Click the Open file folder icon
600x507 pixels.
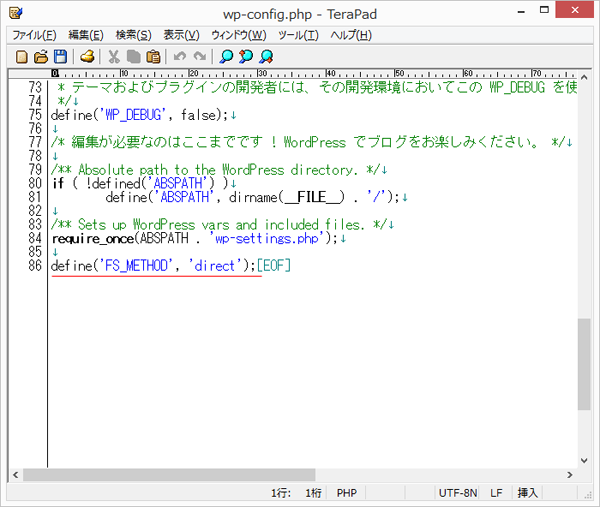pos(41,57)
